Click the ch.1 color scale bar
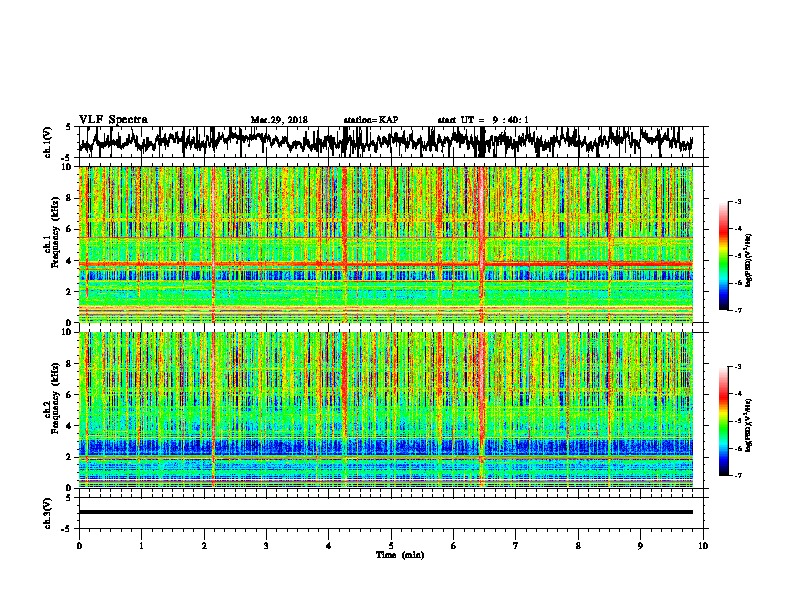 coord(723,256)
